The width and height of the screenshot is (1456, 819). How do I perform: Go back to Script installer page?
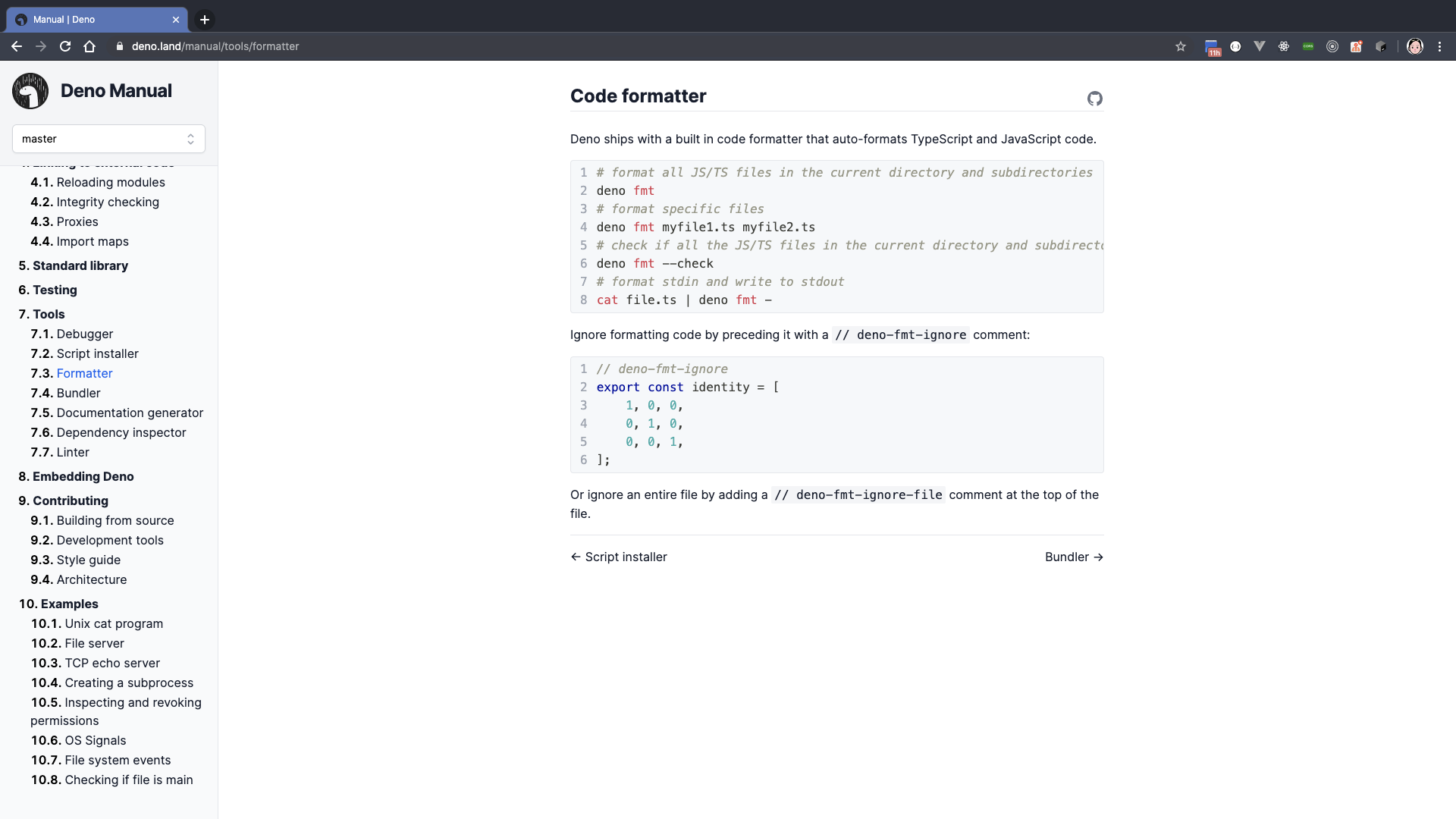(619, 557)
